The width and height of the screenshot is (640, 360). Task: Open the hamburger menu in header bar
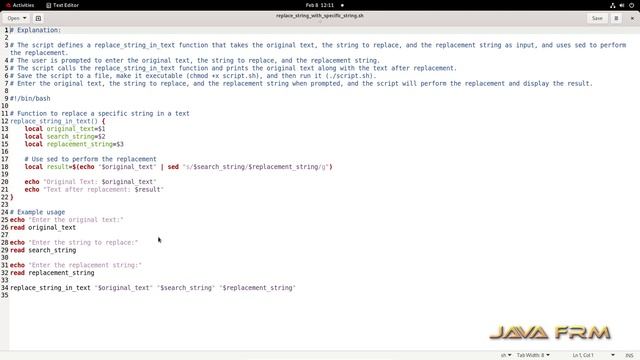[x=616, y=18]
